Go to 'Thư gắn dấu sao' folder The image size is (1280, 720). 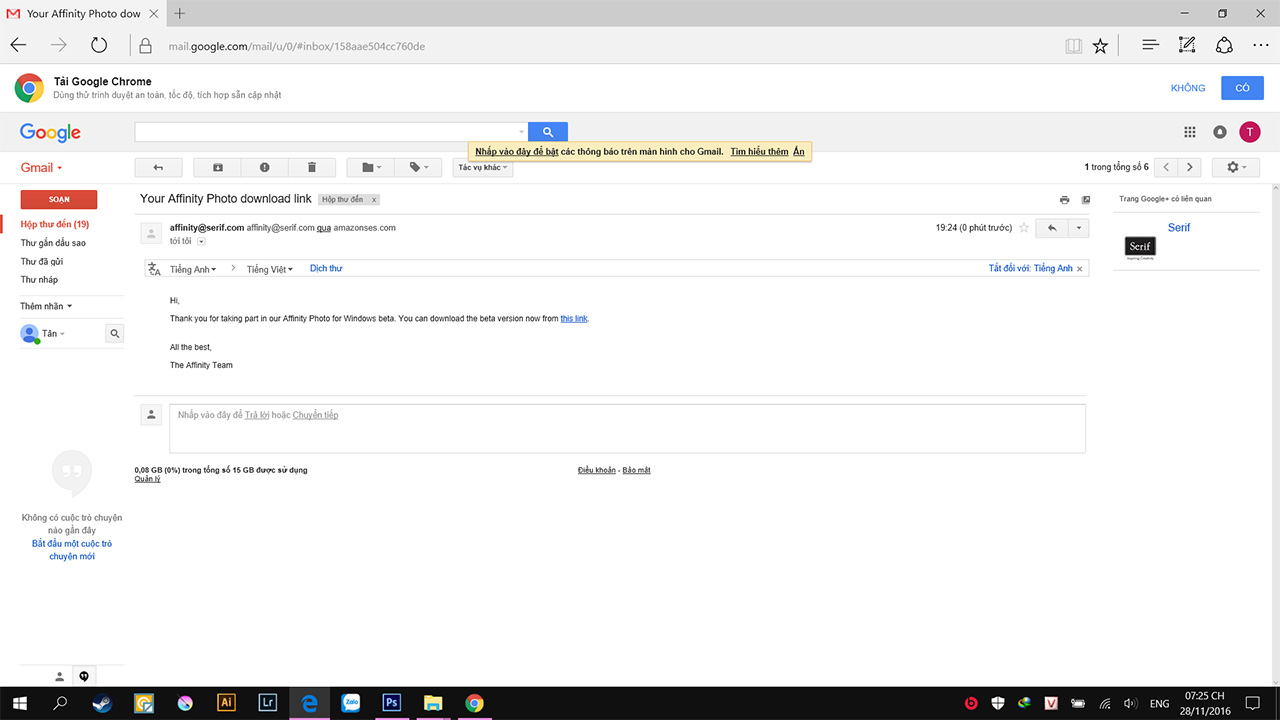(x=53, y=243)
